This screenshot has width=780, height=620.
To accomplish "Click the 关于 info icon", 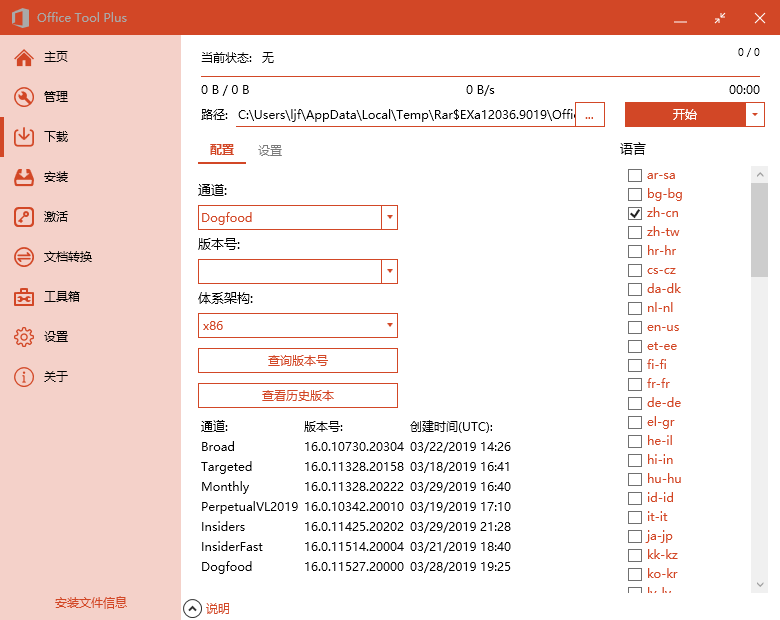I will tap(24, 377).
